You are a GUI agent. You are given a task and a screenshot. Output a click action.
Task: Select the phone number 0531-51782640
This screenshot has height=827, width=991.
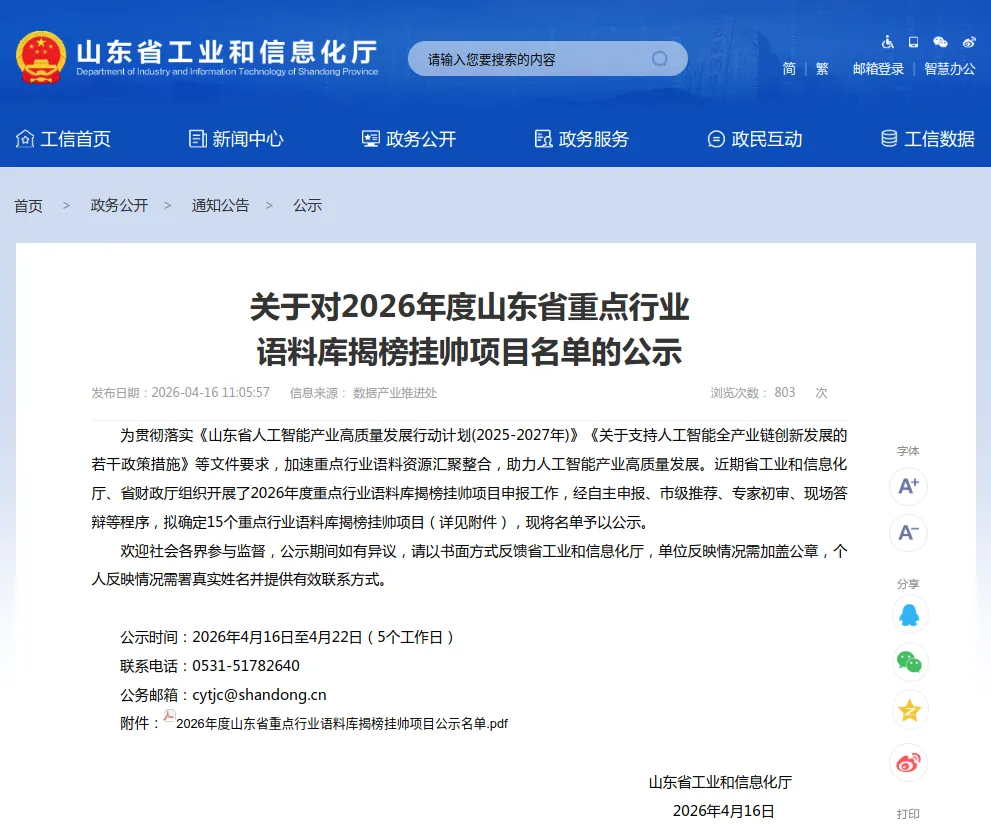pyautogui.click(x=246, y=666)
